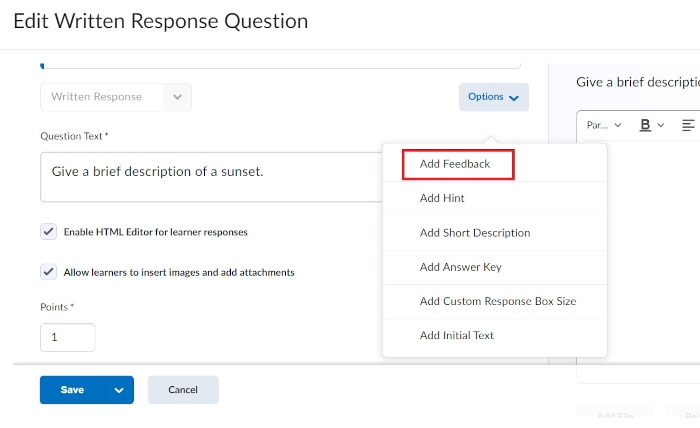Focus the Points input box
The width and height of the screenshot is (700, 428).
pos(68,338)
